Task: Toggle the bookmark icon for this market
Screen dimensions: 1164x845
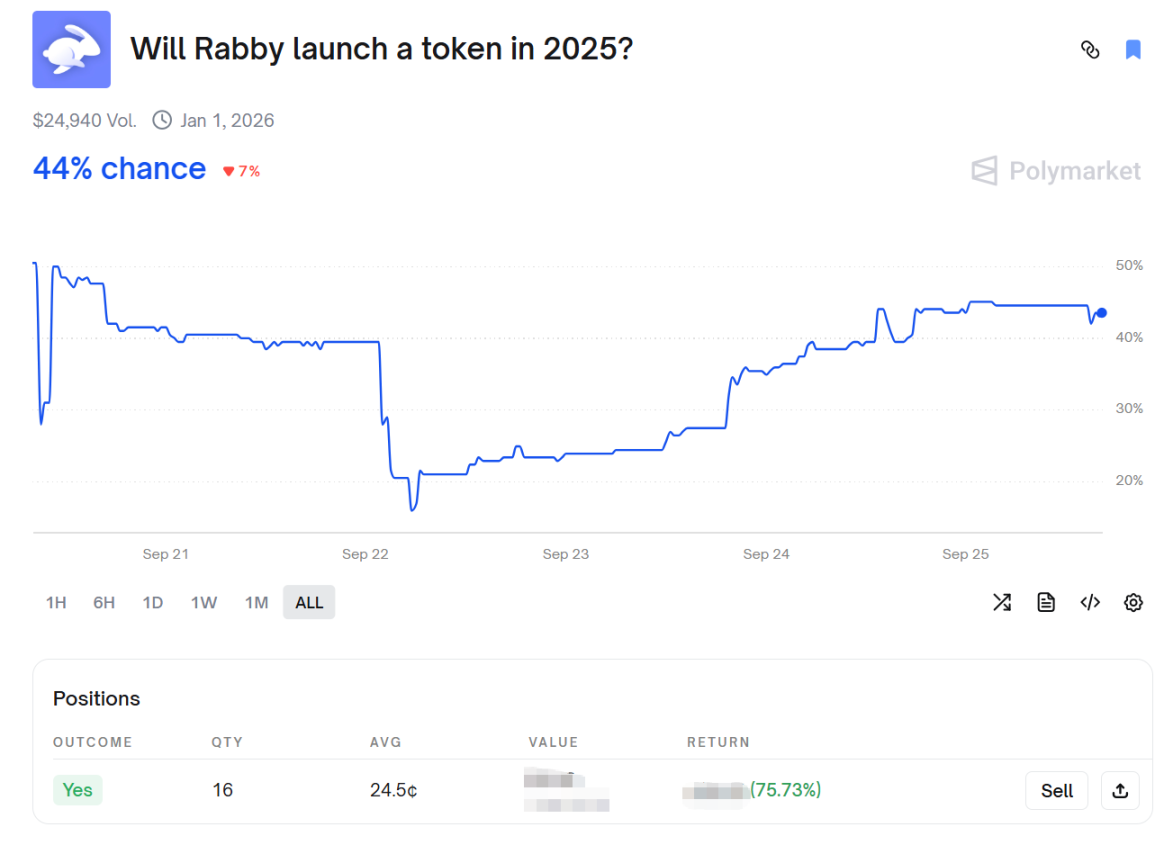Action: tap(1133, 49)
